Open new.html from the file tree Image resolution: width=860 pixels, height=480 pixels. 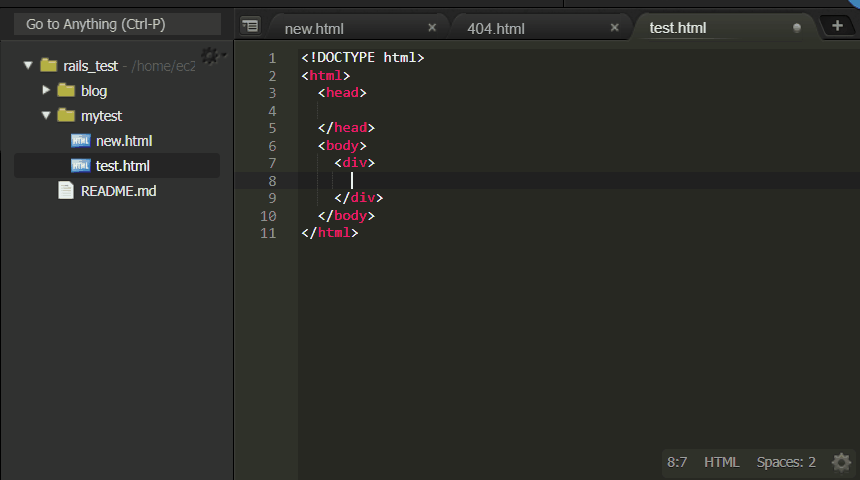(x=124, y=141)
